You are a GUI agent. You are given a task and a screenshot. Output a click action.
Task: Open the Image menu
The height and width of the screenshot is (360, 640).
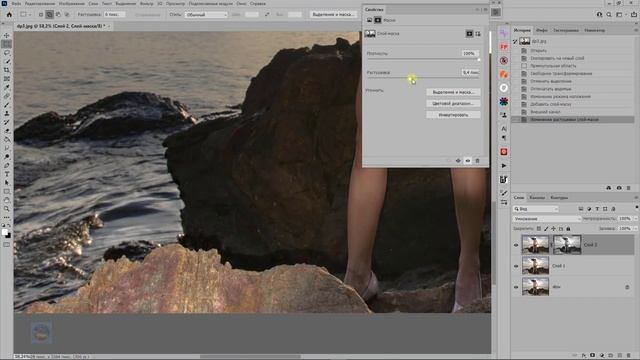(72, 3)
